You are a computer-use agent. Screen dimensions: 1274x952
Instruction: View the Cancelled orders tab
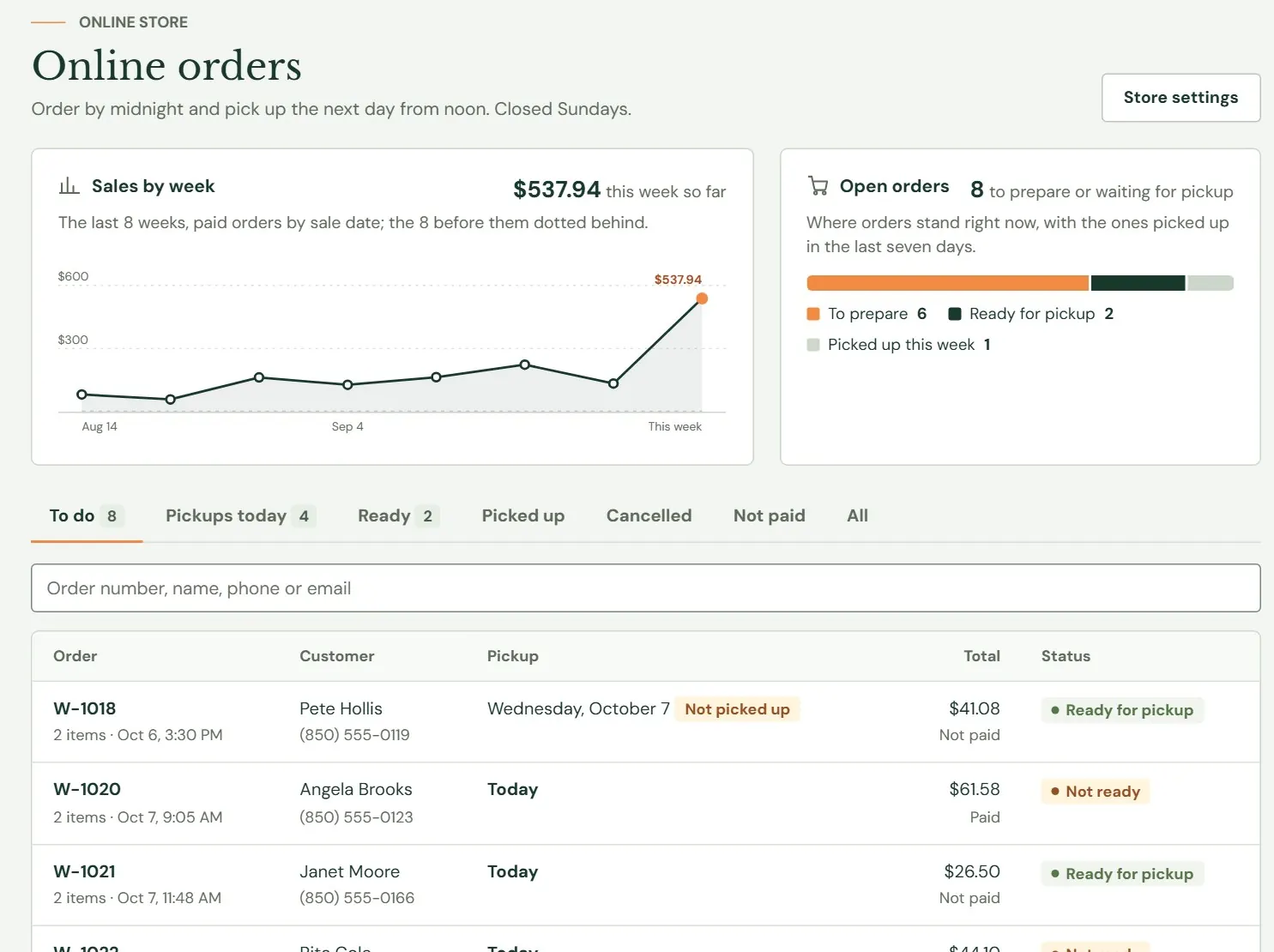pos(649,516)
